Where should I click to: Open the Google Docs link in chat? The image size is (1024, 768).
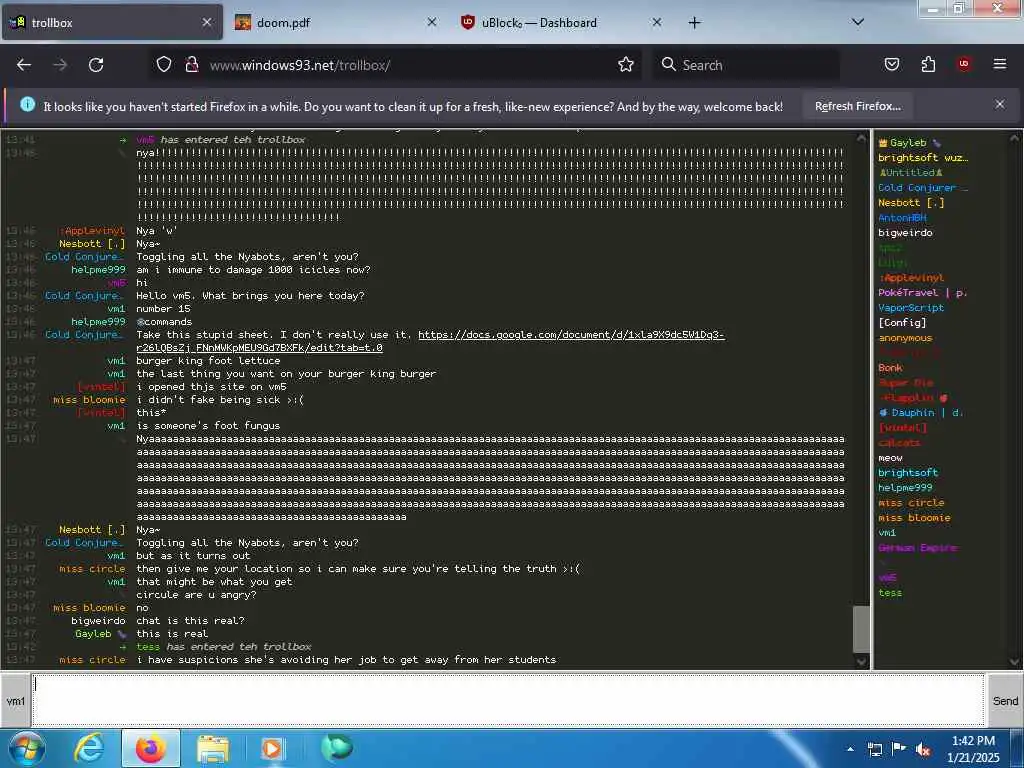coord(431,341)
